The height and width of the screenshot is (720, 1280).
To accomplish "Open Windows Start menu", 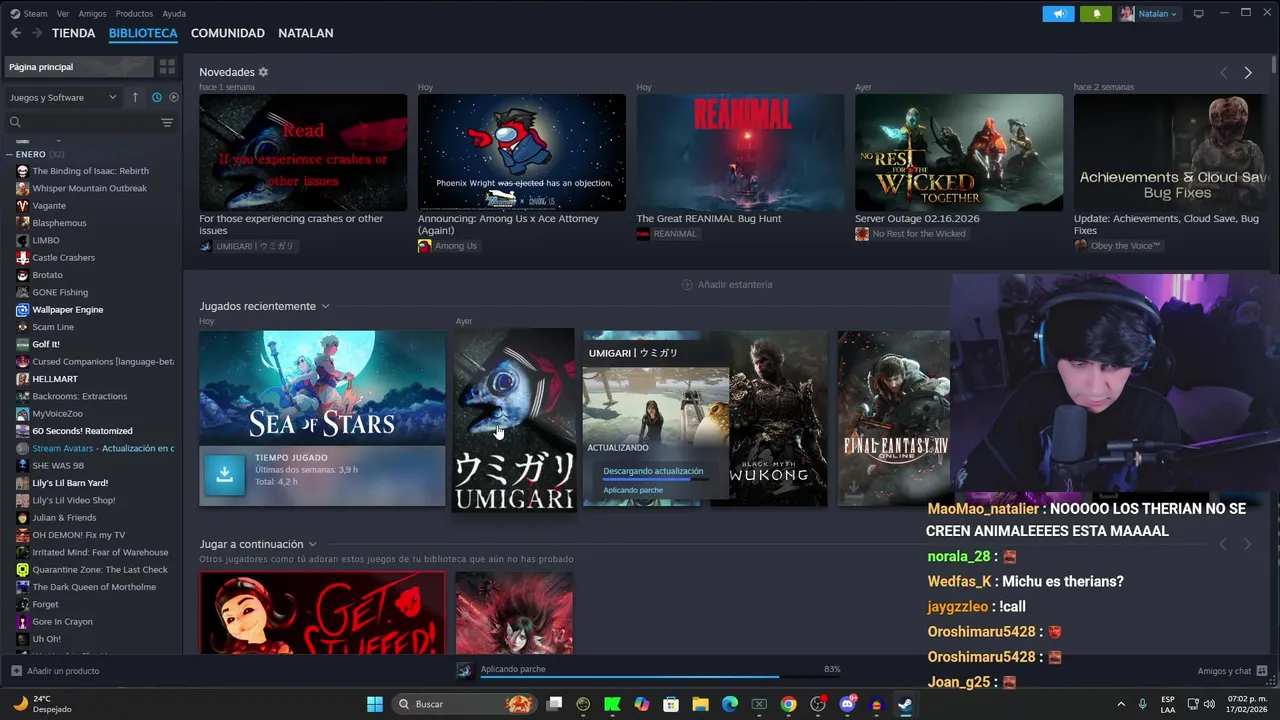I will (x=374, y=704).
